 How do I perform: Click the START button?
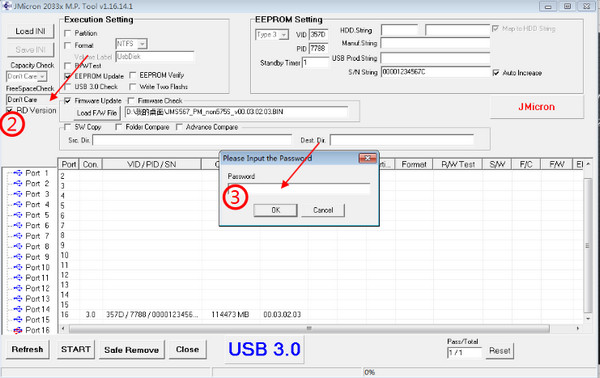click(76, 349)
